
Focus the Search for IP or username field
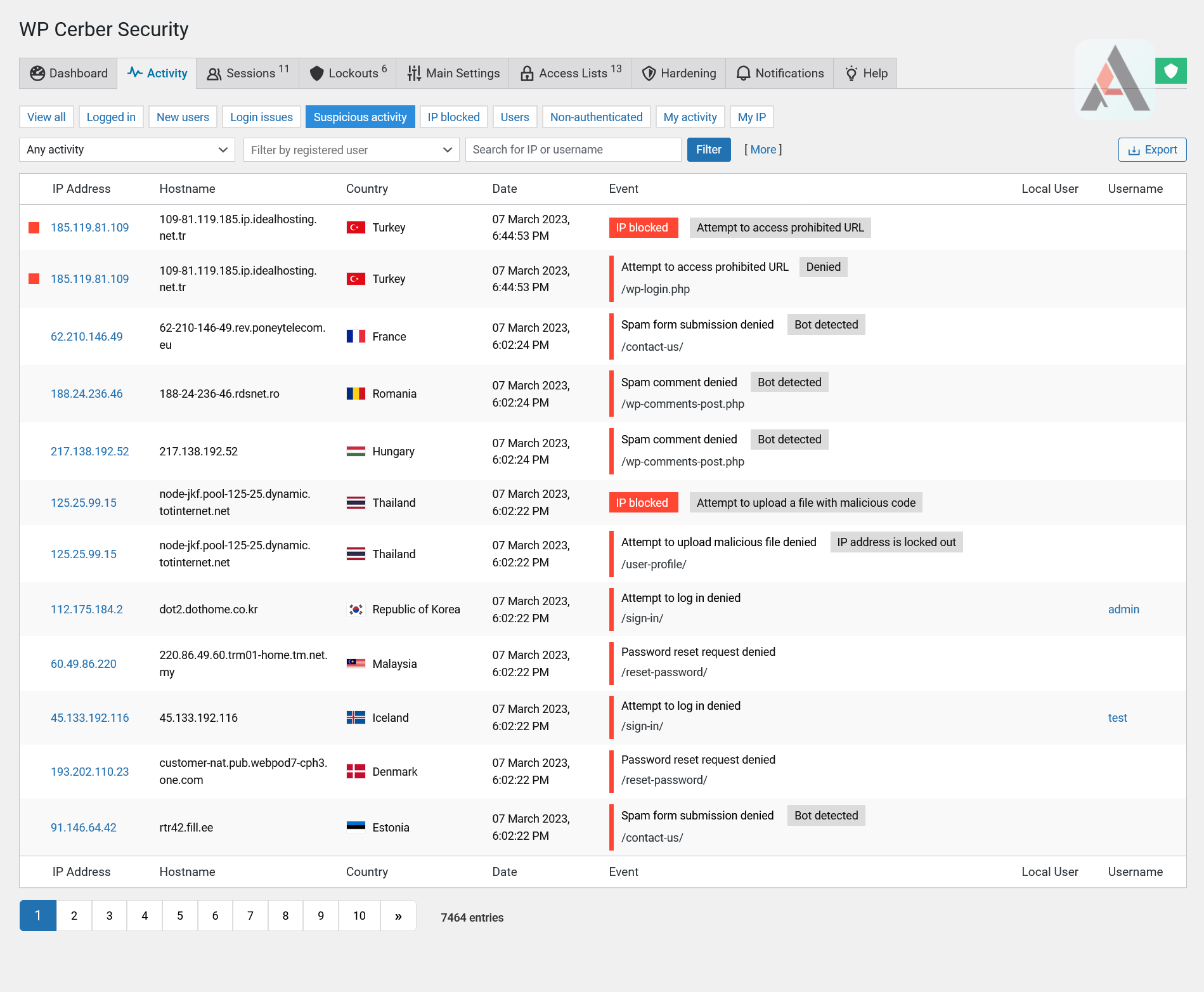point(573,150)
